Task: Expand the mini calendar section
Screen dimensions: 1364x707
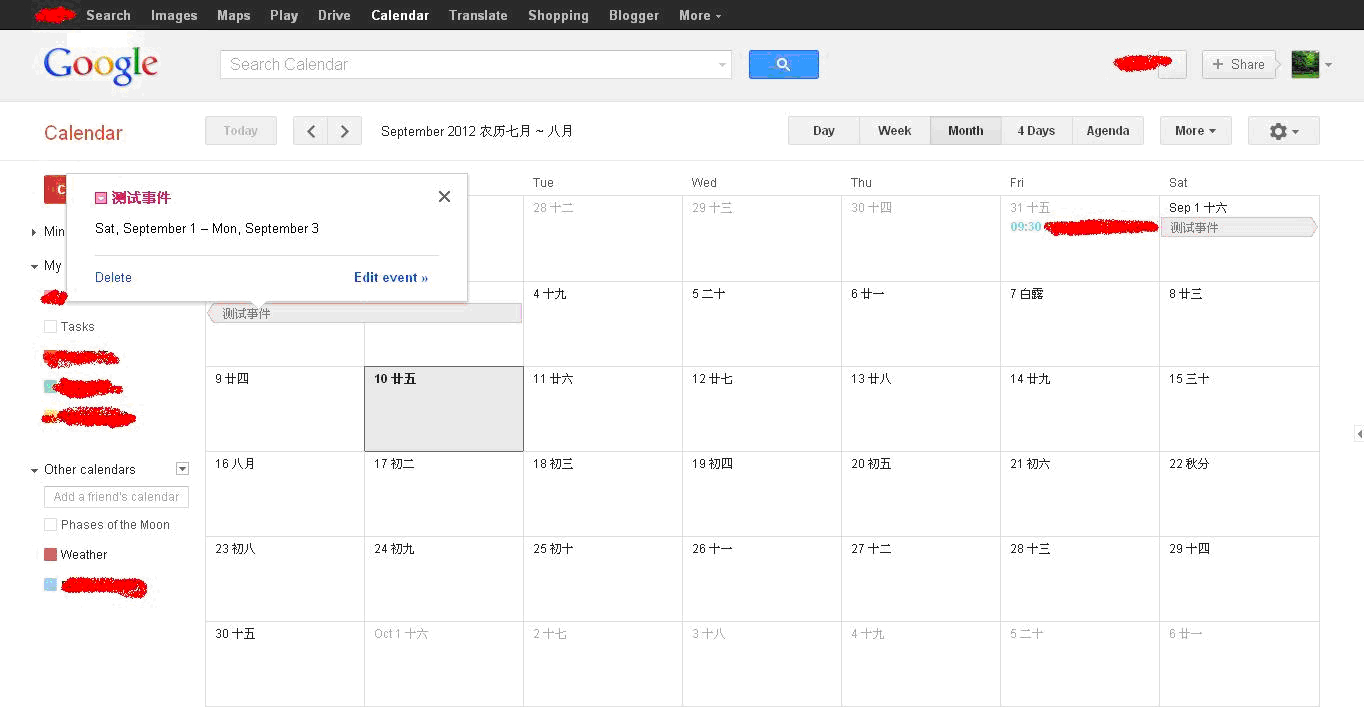Action: click(x=35, y=232)
